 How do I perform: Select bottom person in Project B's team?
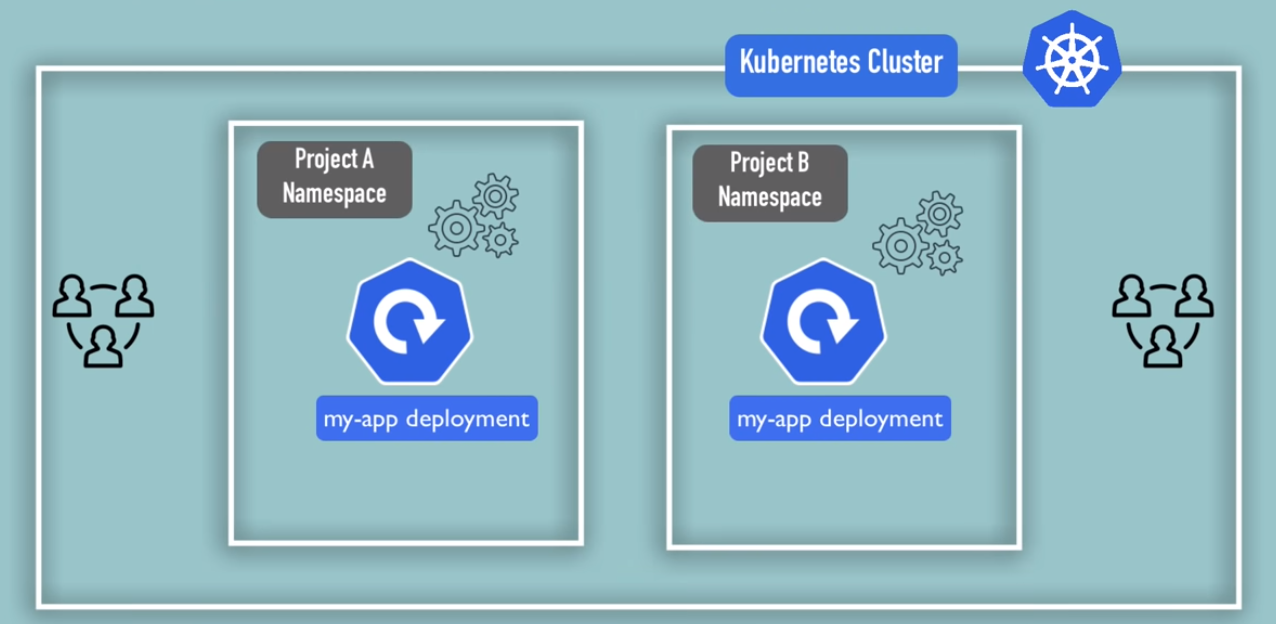1162,346
